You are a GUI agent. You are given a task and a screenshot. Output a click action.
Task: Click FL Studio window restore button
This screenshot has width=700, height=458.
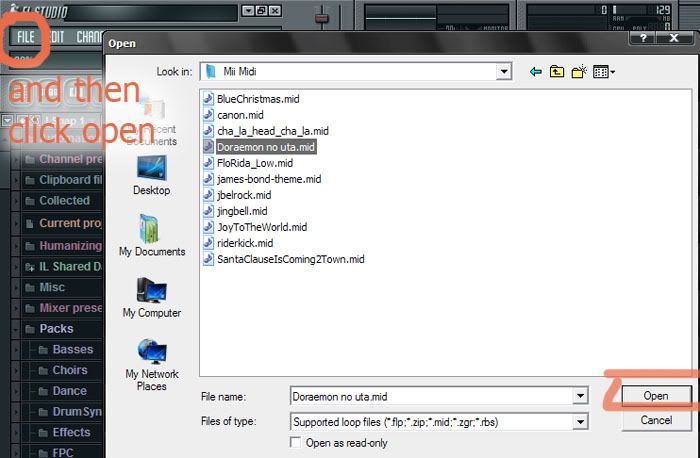click(262, 10)
